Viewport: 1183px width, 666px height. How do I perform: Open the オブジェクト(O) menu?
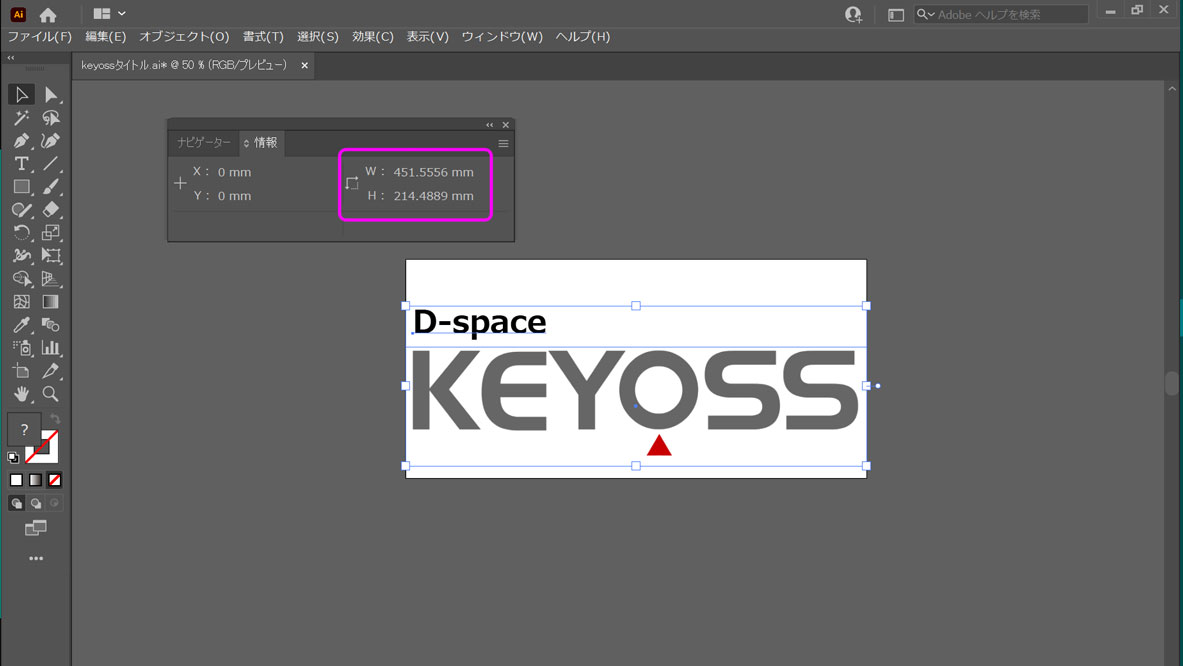point(184,37)
